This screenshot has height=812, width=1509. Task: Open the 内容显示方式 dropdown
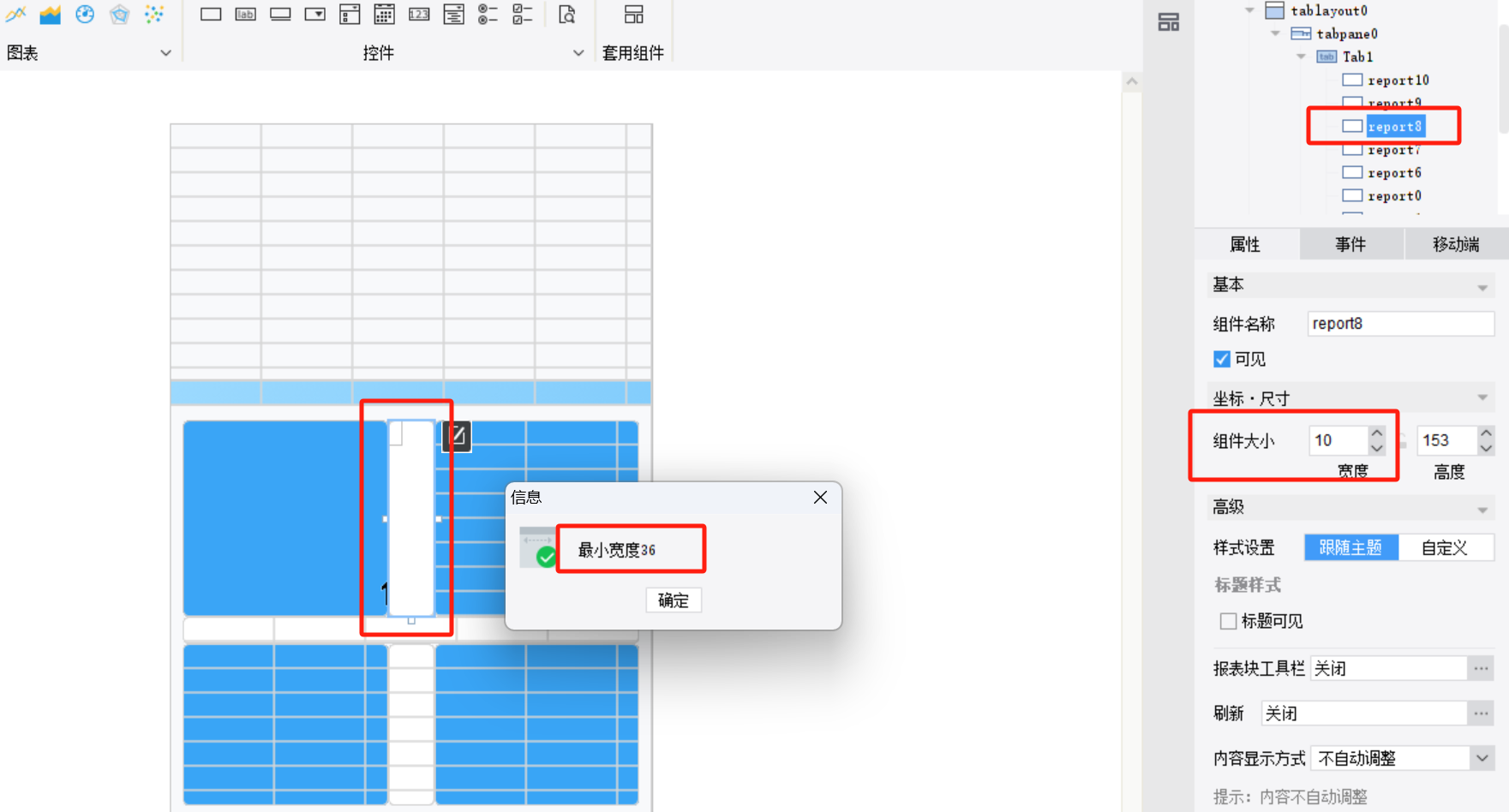coord(1482,758)
